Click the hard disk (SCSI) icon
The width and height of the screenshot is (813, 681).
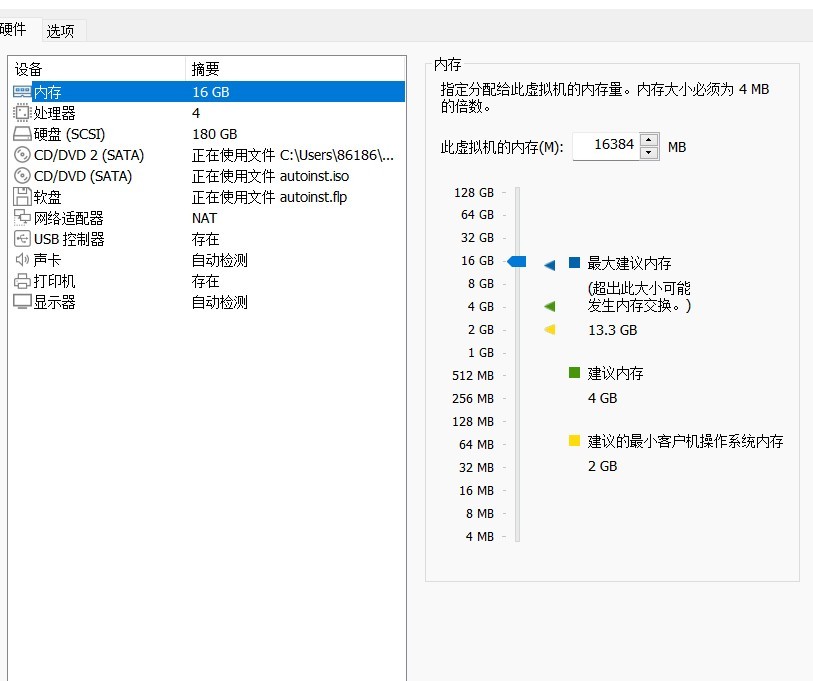(x=22, y=134)
